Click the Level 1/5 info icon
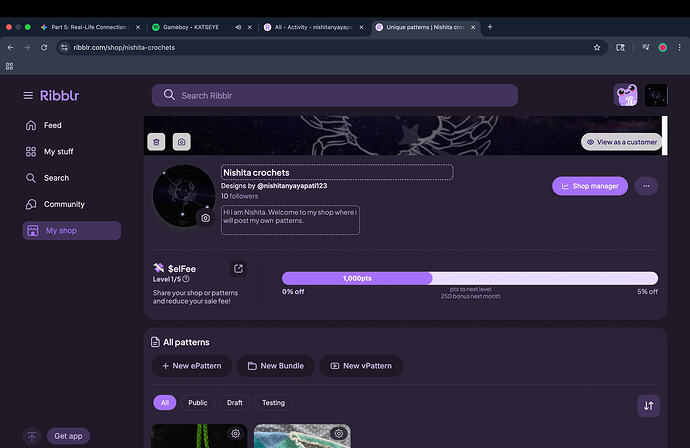The image size is (690, 448). click(x=186, y=279)
